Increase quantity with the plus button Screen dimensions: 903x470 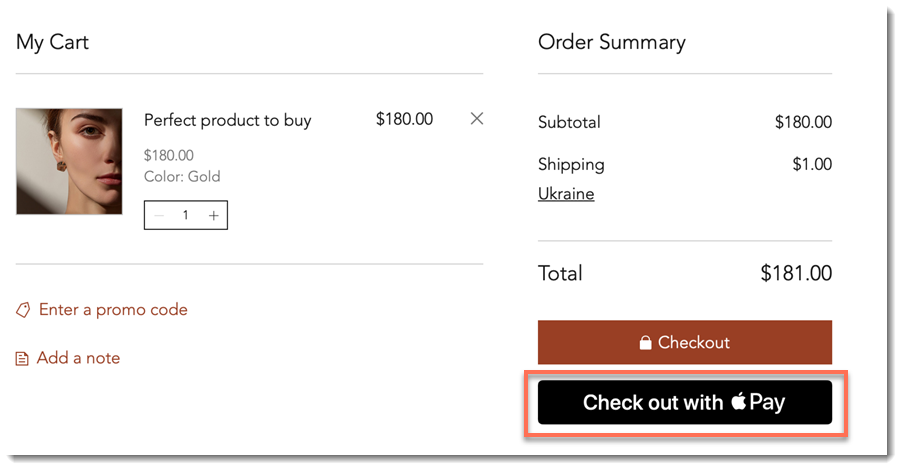pyautogui.click(x=214, y=215)
